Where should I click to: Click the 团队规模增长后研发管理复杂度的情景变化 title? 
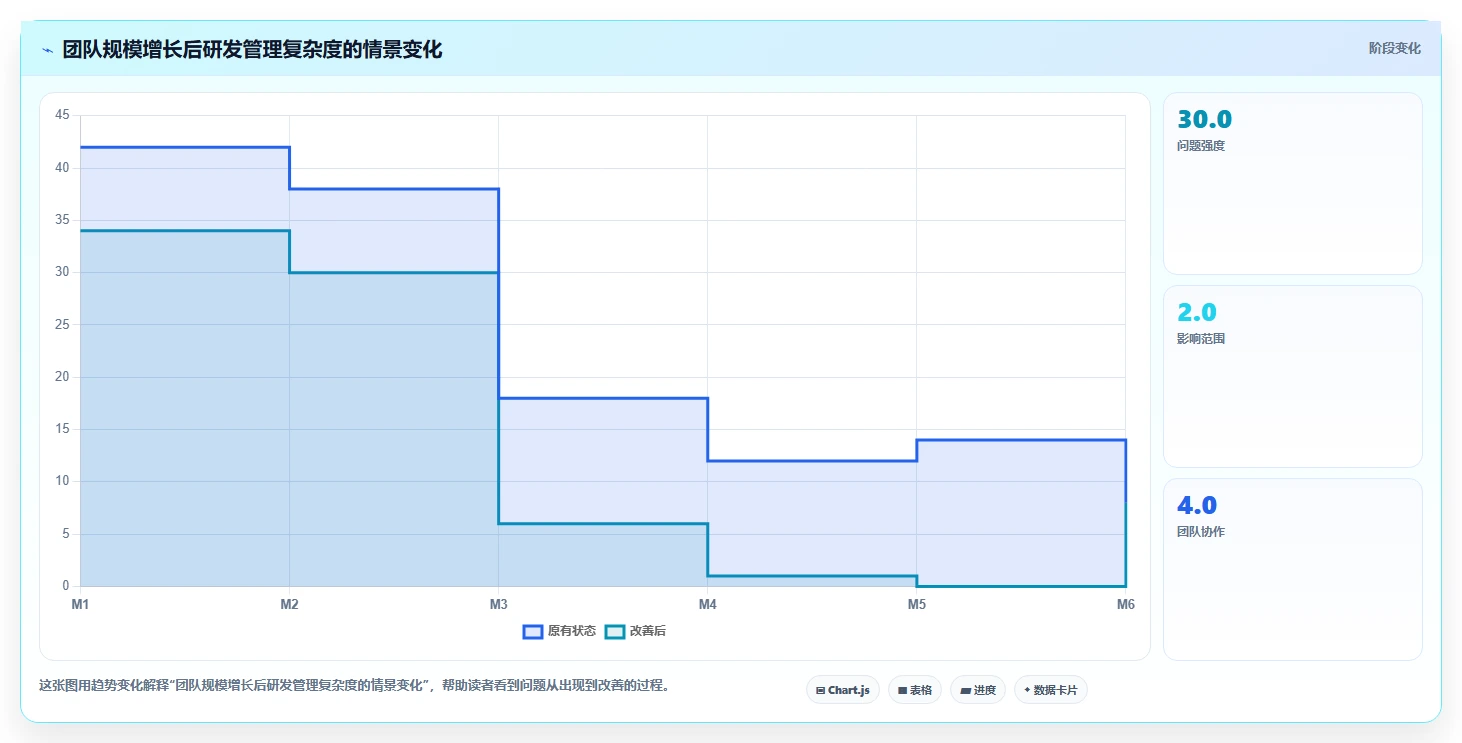coord(252,49)
